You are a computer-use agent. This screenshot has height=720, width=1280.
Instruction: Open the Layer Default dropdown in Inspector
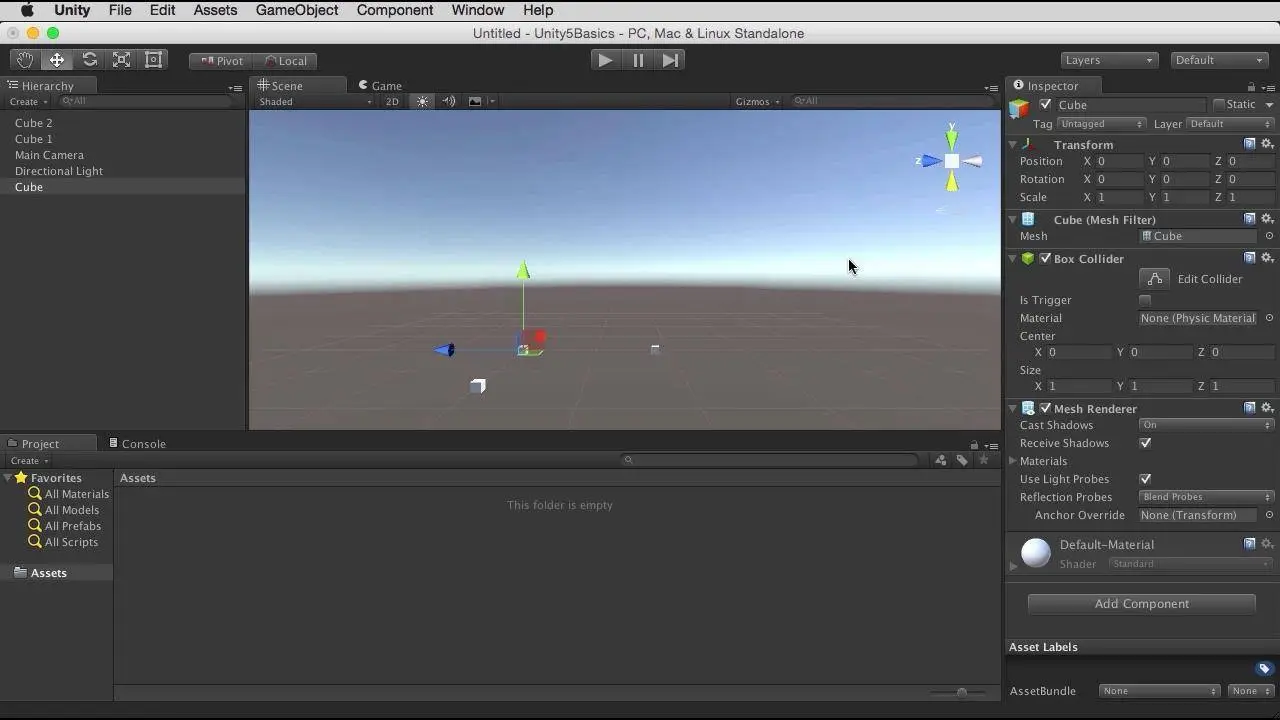coord(1230,124)
